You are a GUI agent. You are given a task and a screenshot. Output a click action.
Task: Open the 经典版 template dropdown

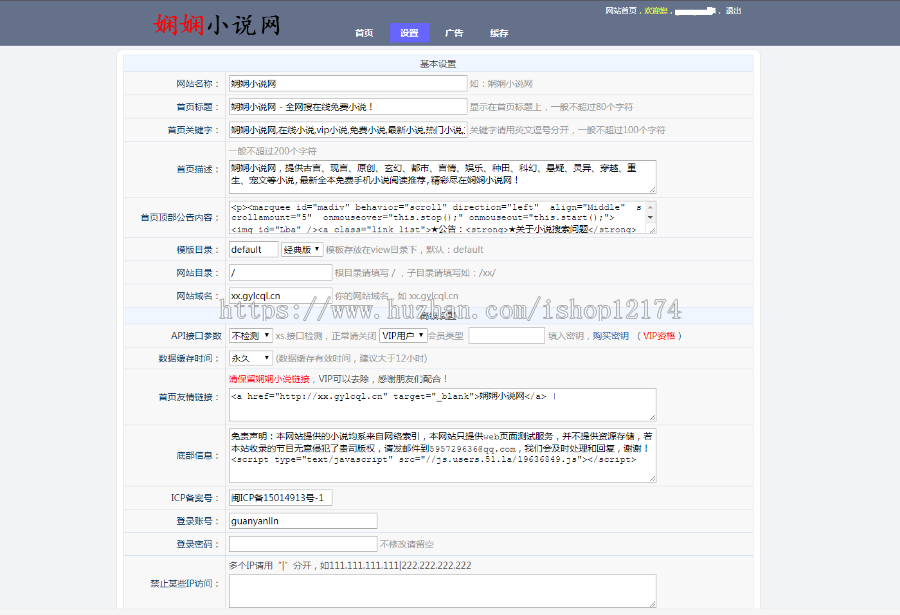[x=302, y=249]
